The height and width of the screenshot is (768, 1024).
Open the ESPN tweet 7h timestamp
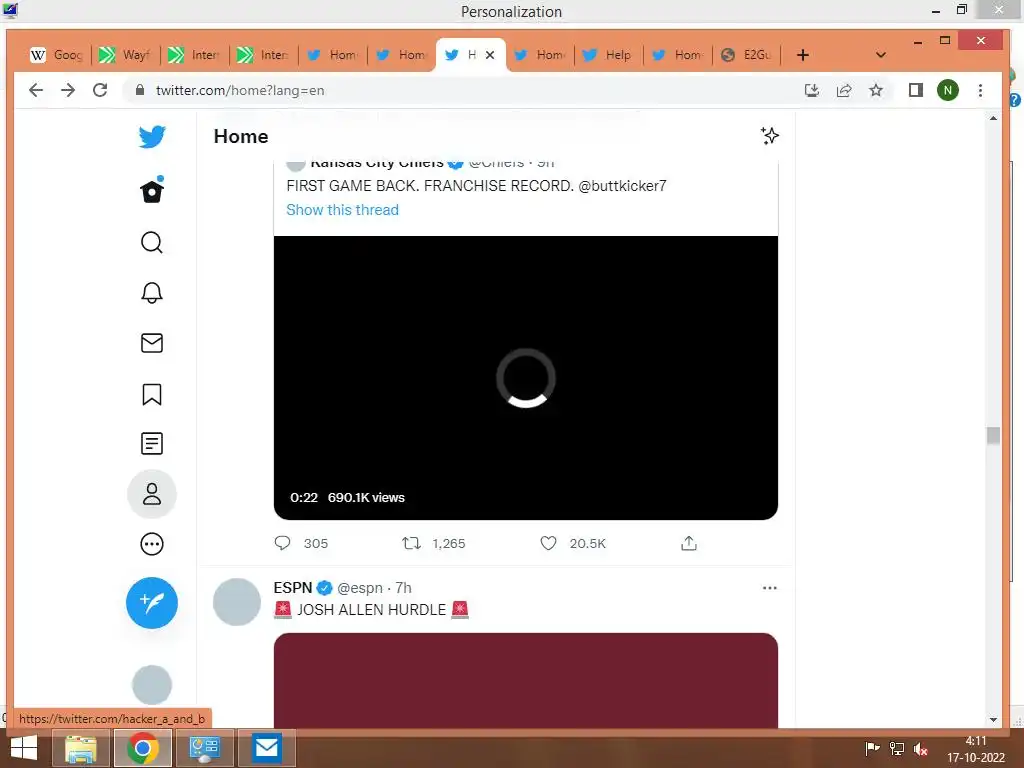click(x=404, y=588)
